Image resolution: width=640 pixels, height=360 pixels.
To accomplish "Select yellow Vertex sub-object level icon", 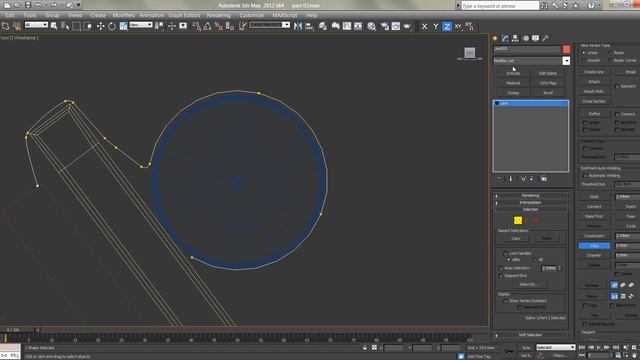I will [518, 220].
